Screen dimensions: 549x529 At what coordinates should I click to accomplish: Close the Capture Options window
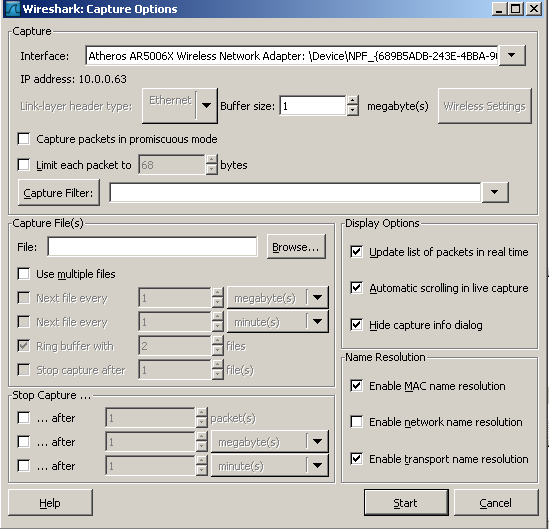[534, 8]
